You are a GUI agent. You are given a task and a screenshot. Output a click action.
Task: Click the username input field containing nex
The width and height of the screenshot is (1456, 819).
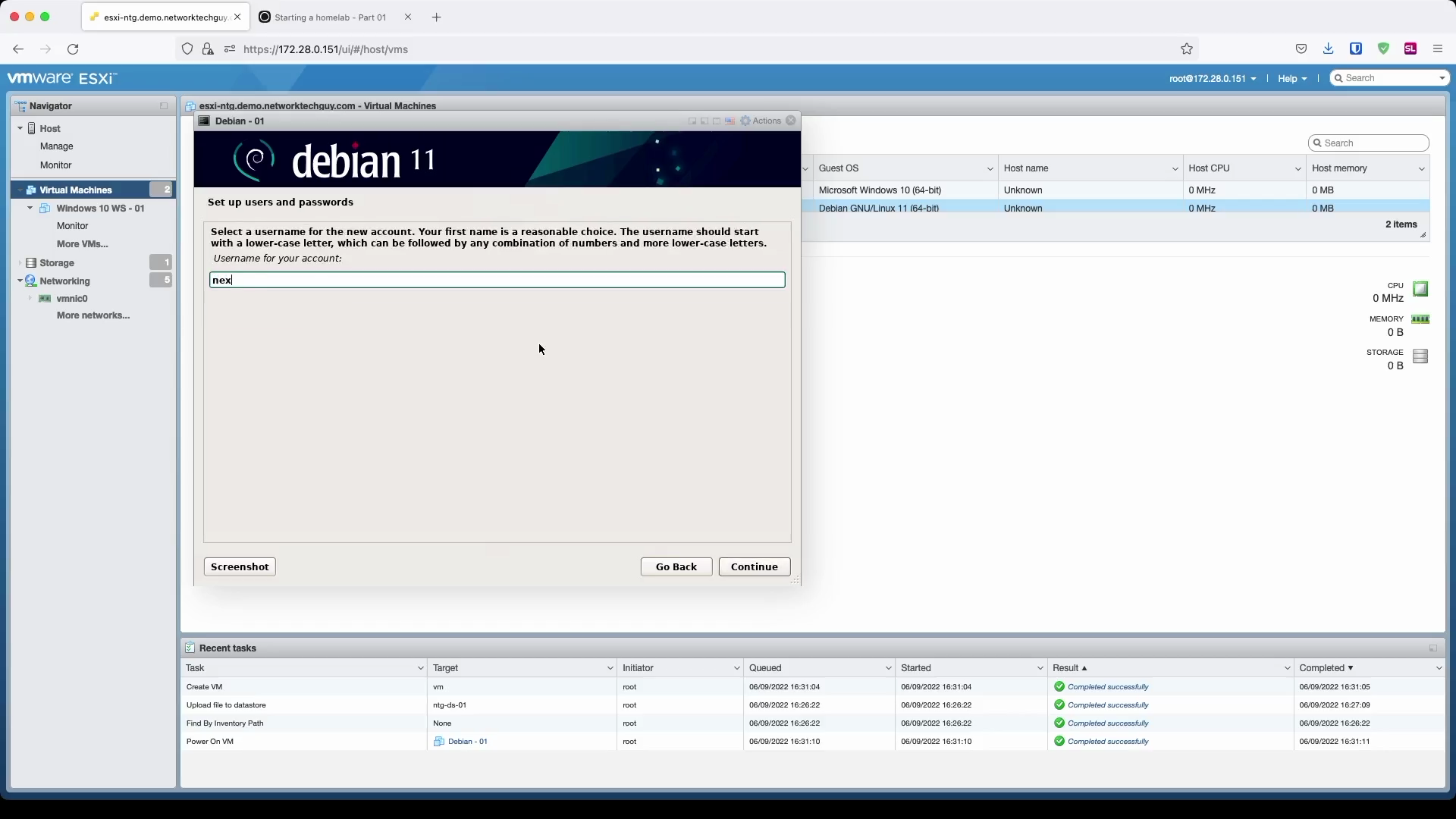click(497, 281)
